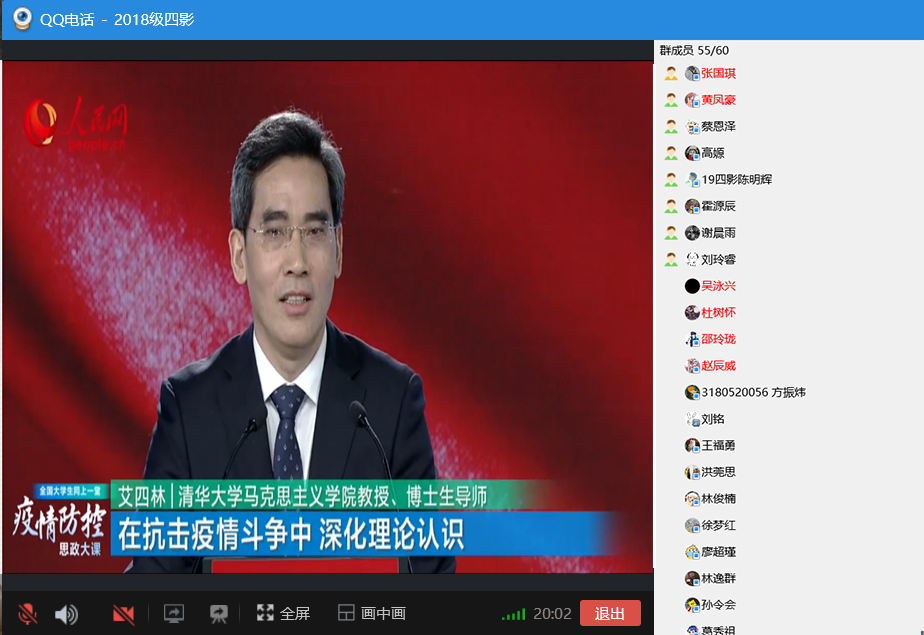Click the green status icon beside 蔡恩泽
This screenshot has width=924, height=635.
[x=671, y=127]
